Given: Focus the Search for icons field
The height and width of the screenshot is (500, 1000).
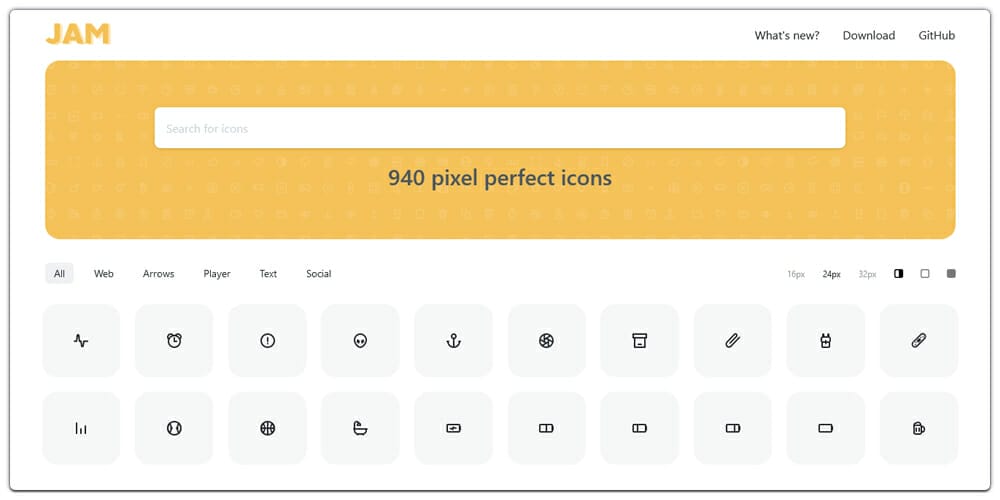Looking at the screenshot, I should pos(500,128).
